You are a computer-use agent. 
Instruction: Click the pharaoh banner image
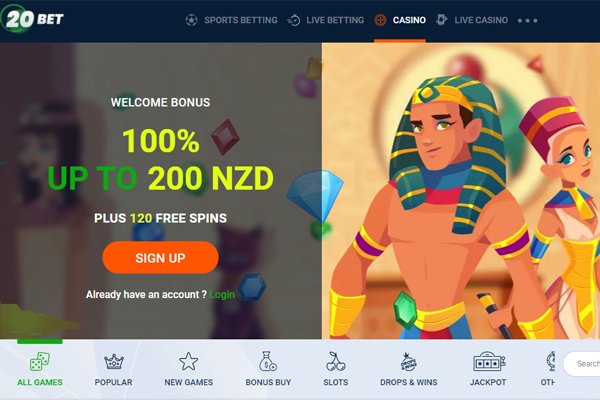[461, 191]
